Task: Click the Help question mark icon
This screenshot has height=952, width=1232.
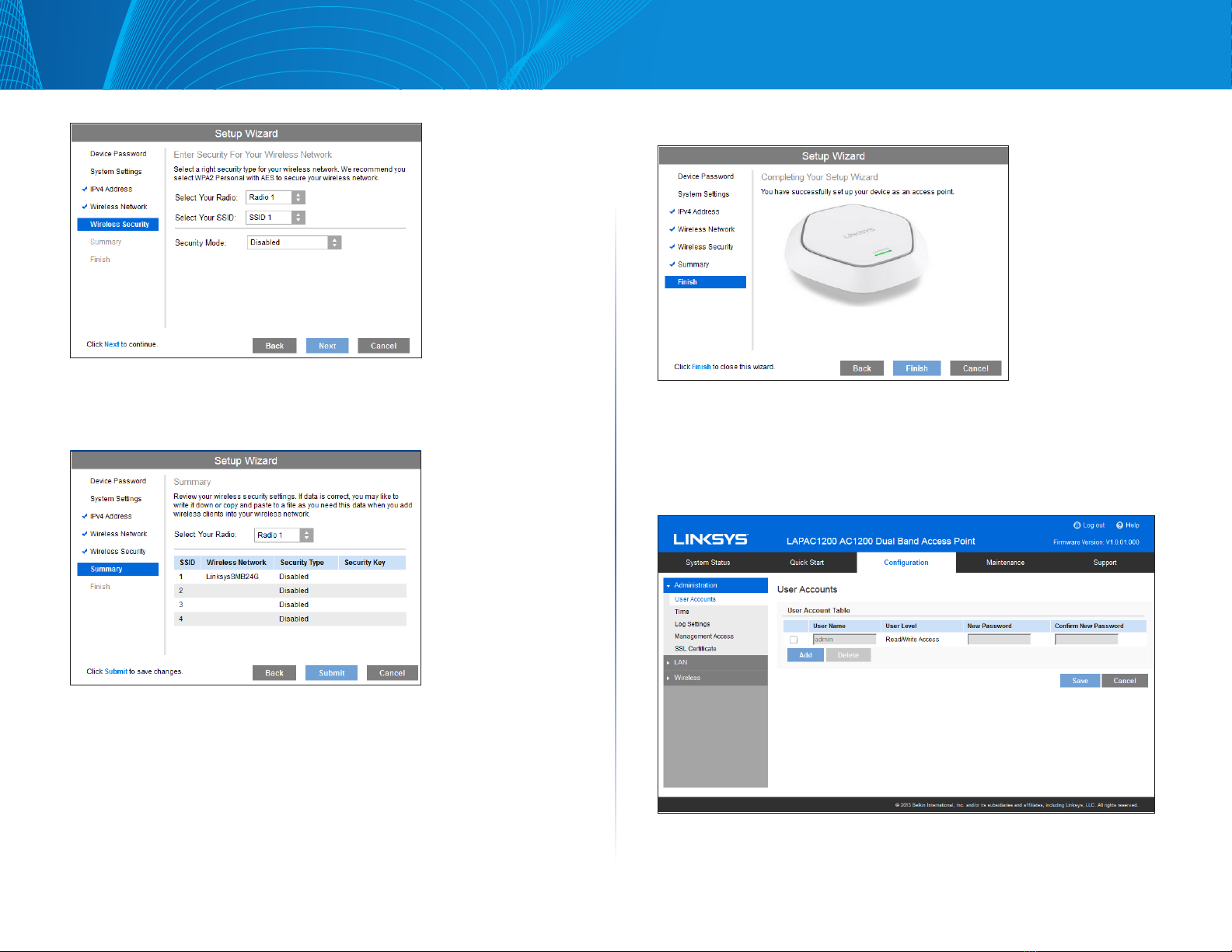Action: click(1119, 525)
